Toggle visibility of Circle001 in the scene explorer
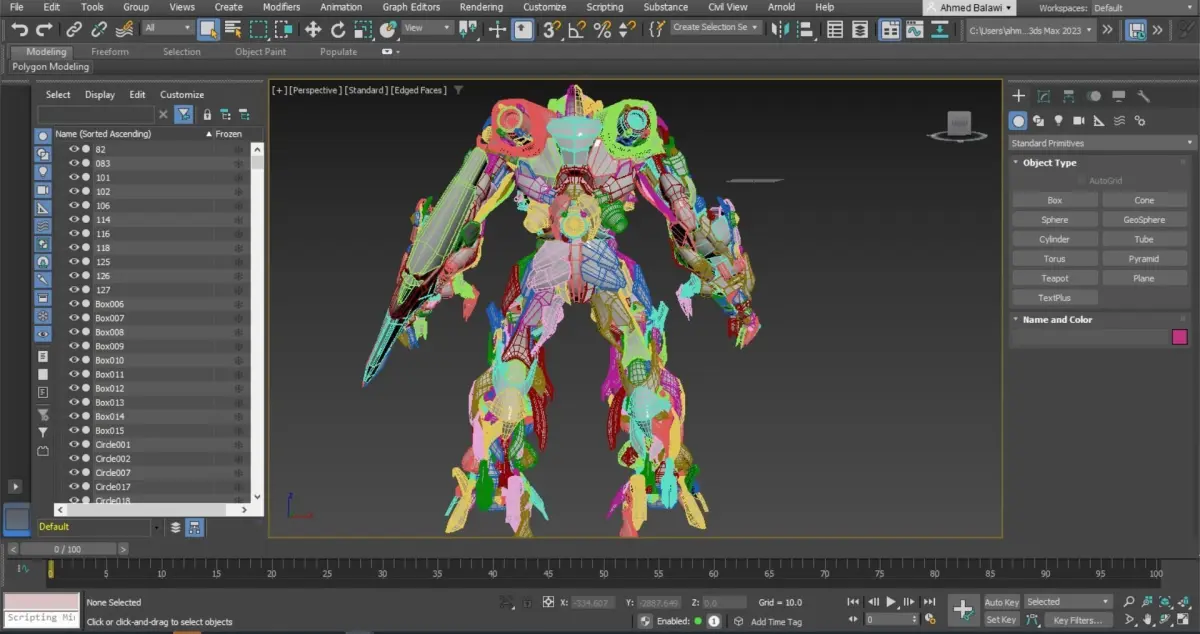The width and height of the screenshot is (1200, 634). (74, 444)
